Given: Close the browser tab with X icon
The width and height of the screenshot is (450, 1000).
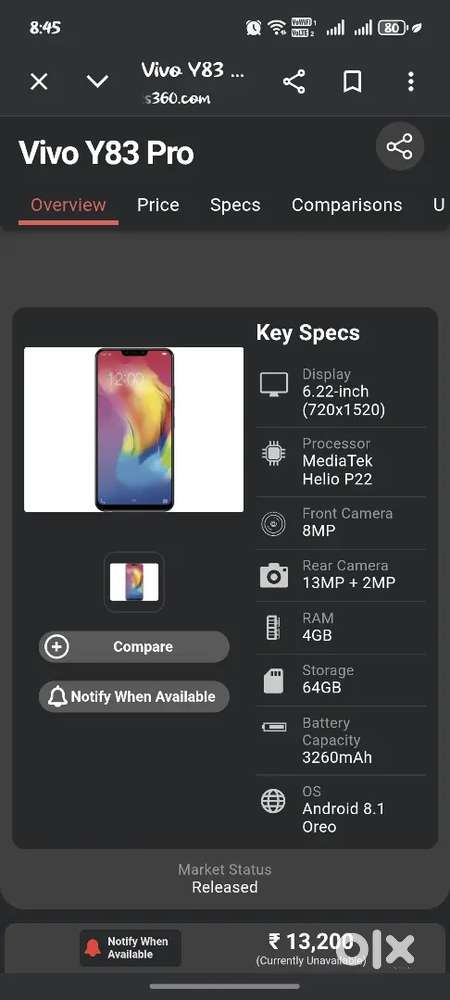Looking at the screenshot, I should coord(39,82).
